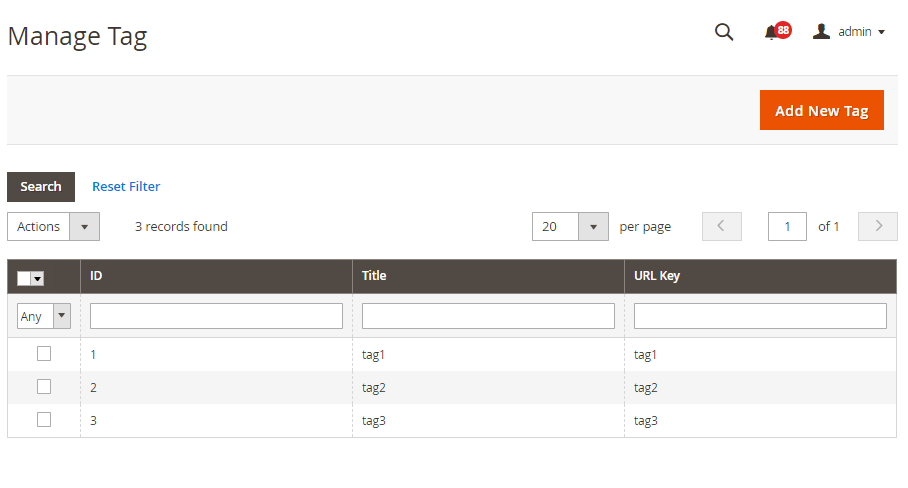Click the Title filter input field
This screenshot has width=908, height=488.
click(x=488, y=316)
